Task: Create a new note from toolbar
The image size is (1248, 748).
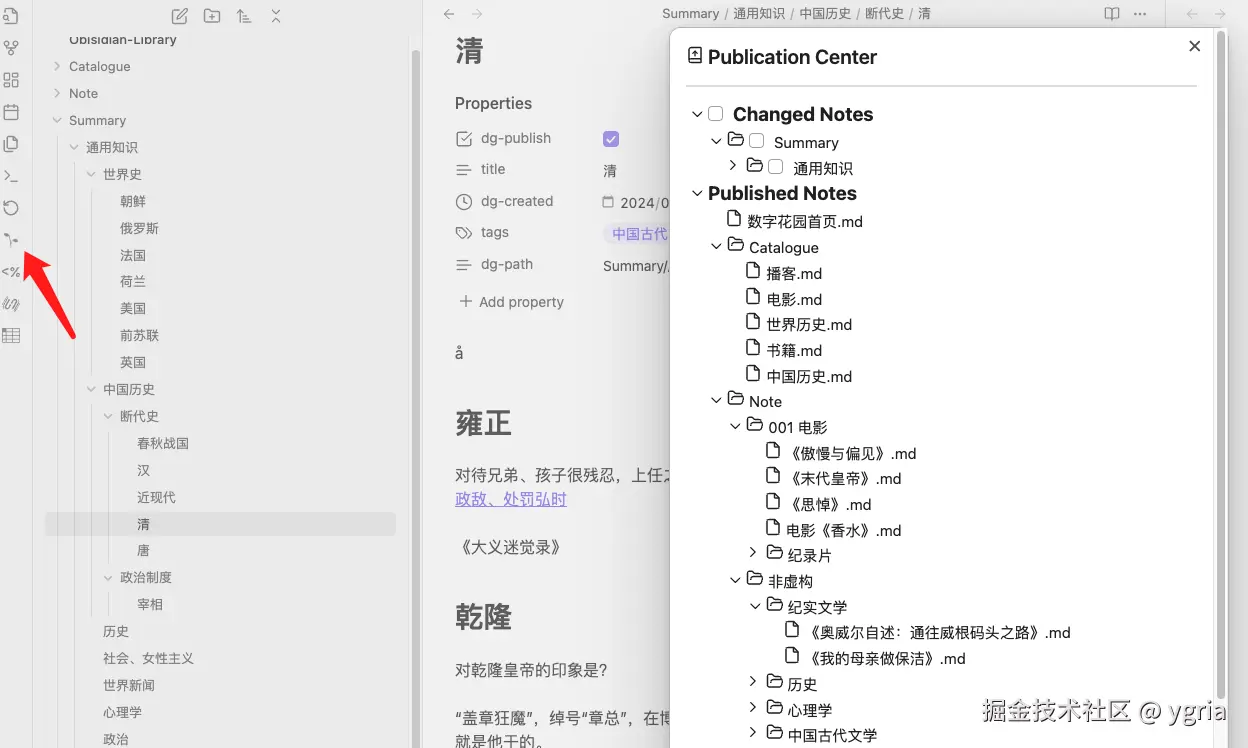Action: click(180, 15)
